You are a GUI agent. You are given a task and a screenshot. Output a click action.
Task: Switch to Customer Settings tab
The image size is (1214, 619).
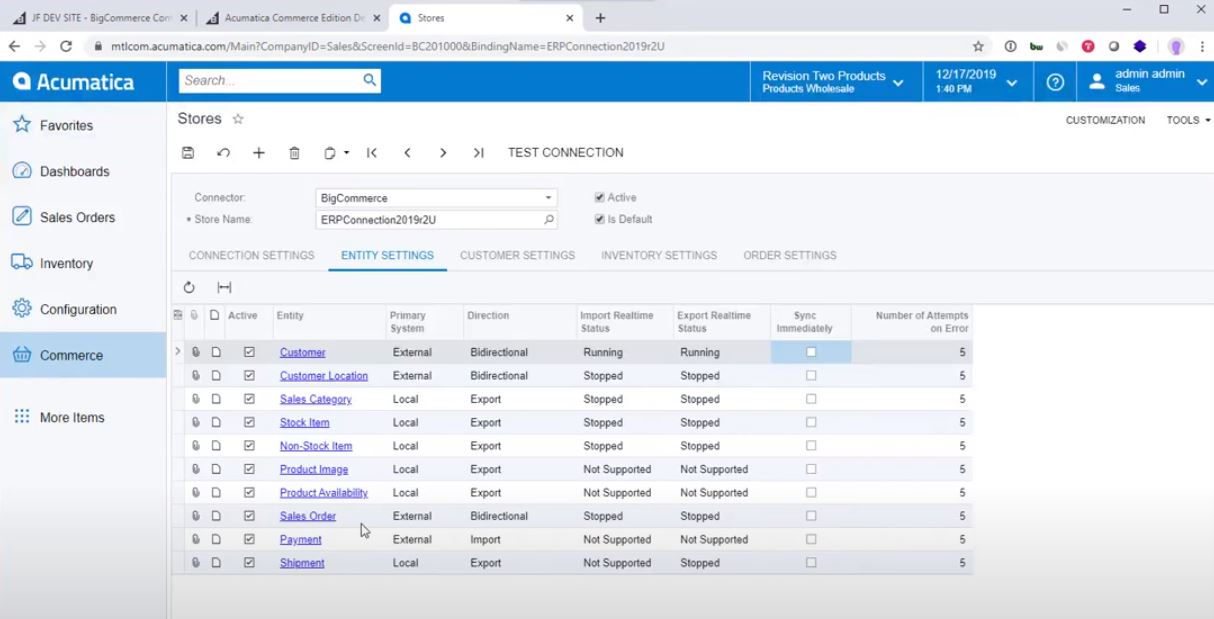pos(517,255)
